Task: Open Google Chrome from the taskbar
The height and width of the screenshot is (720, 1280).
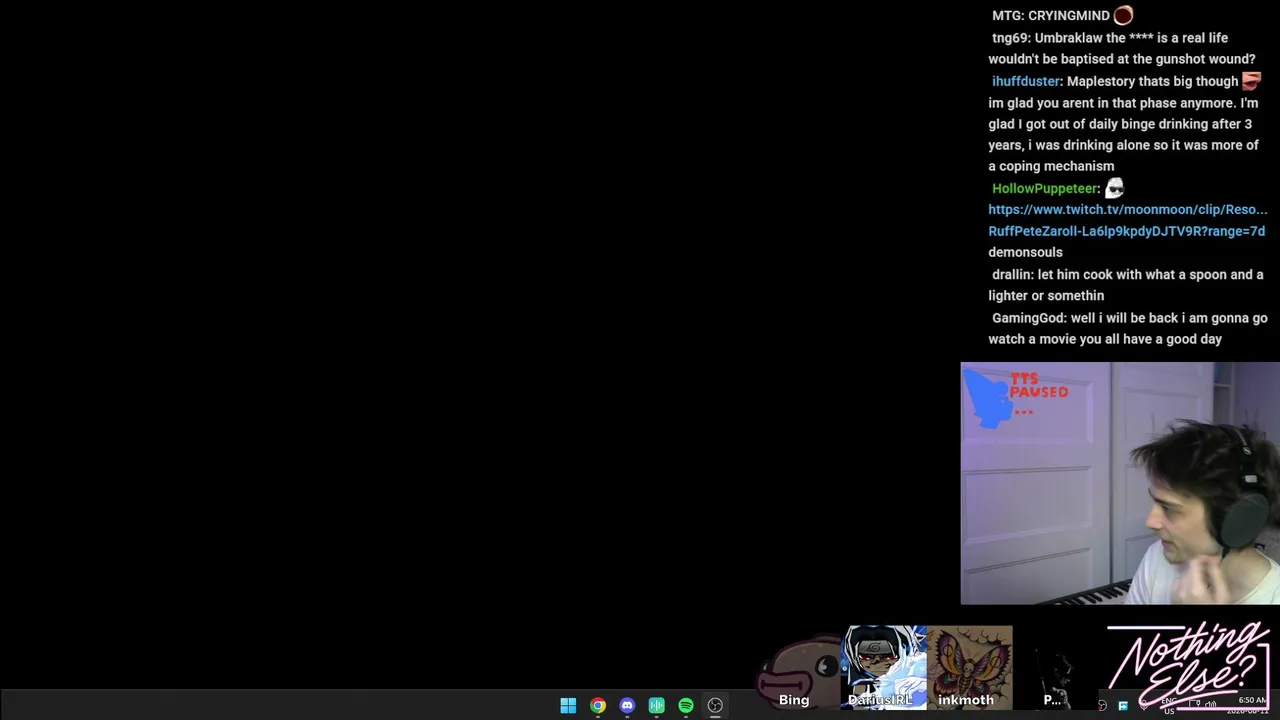Action: click(x=598, y=706)
